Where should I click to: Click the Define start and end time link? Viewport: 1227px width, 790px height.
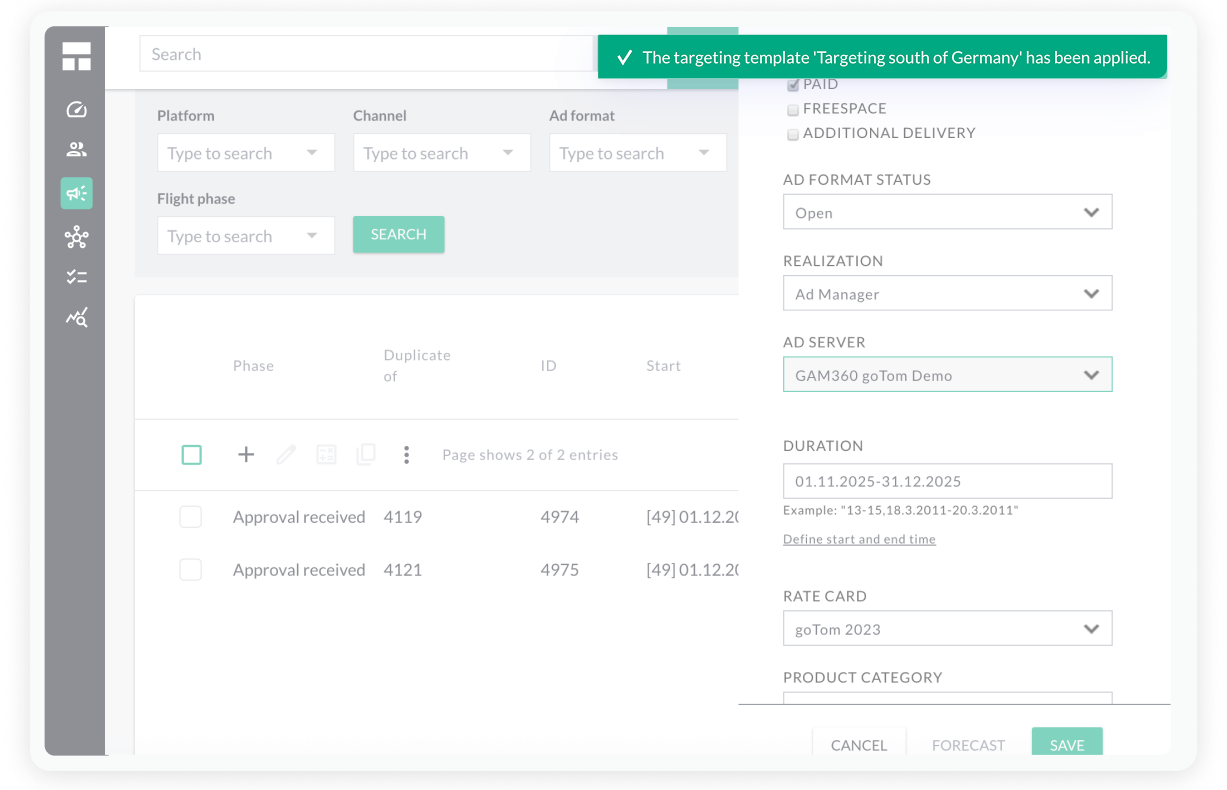pos(859,539)
